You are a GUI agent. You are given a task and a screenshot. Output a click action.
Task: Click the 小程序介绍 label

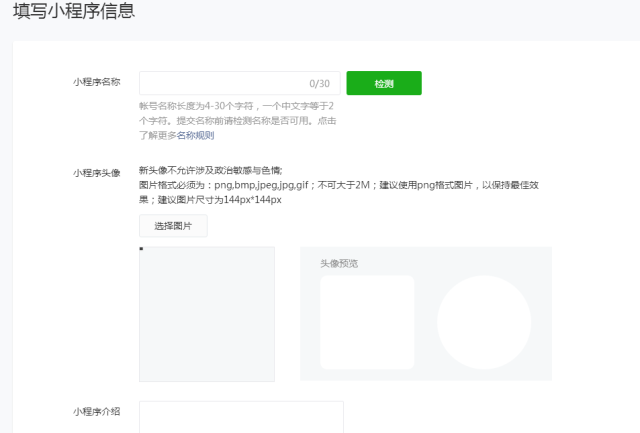click(x=97, y=411)
